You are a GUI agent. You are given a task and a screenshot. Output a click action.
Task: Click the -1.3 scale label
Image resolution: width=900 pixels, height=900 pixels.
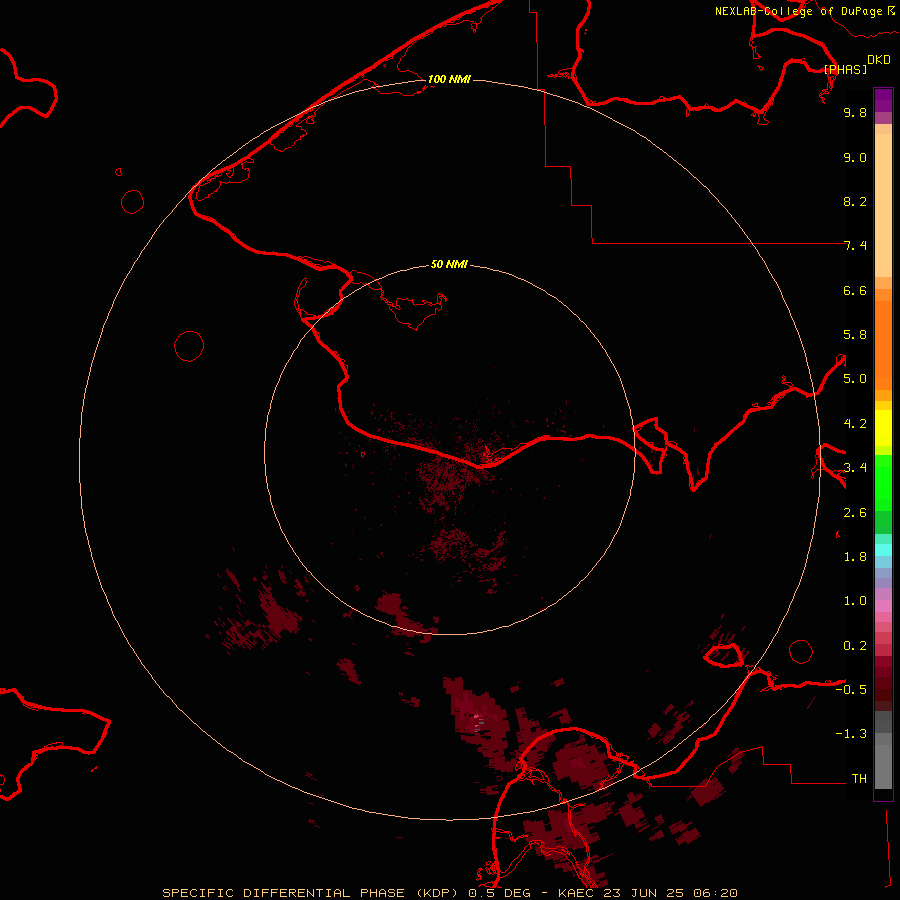click(851, 734)
